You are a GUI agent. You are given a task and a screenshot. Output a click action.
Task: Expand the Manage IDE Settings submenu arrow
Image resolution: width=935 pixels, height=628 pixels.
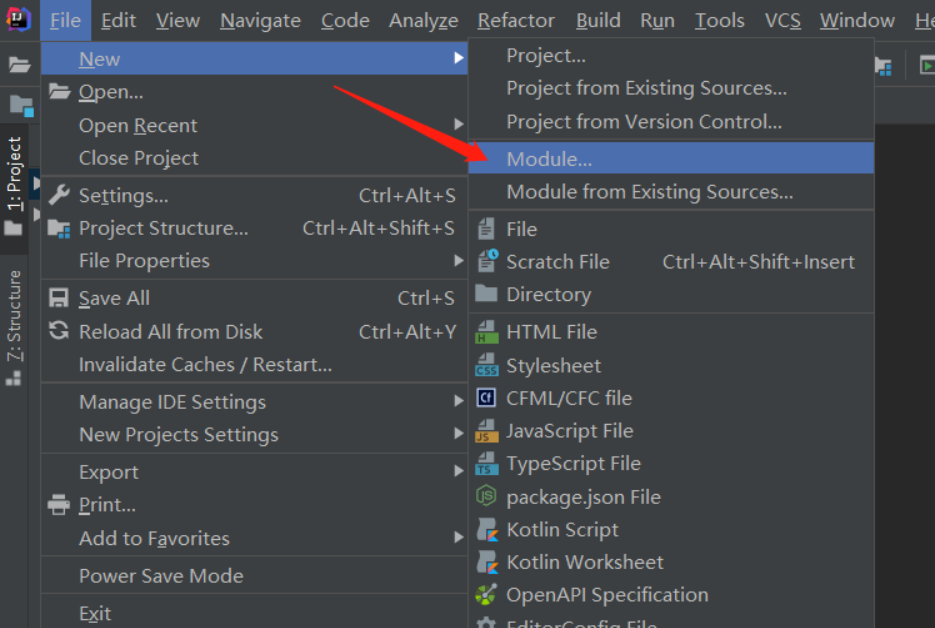click(x=458, y=400)
